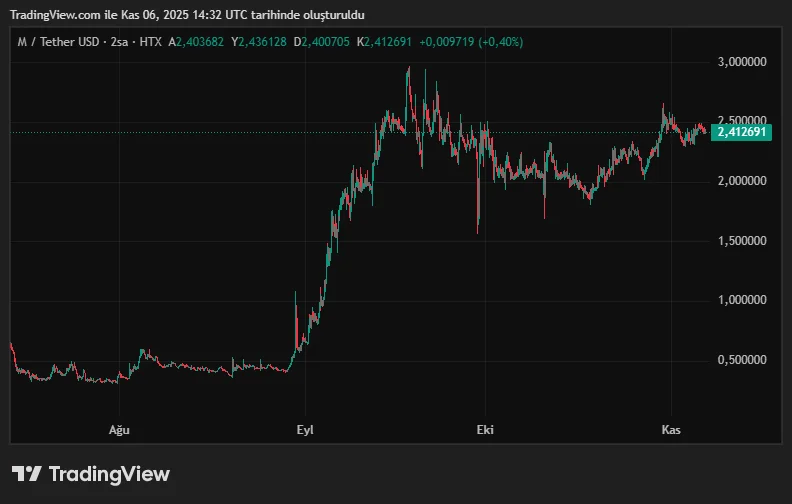Click the Kas month marker on time axis

671,430
